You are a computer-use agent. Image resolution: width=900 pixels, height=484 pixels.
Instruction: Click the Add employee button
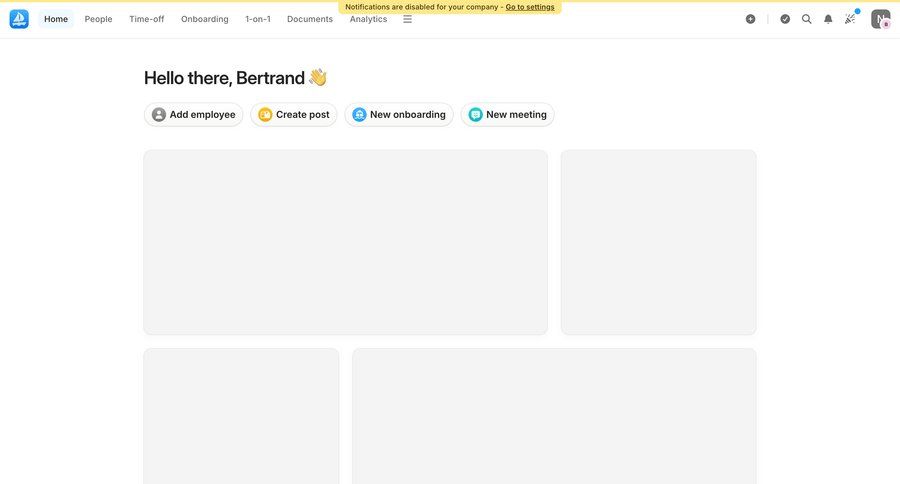coord(193,114)
